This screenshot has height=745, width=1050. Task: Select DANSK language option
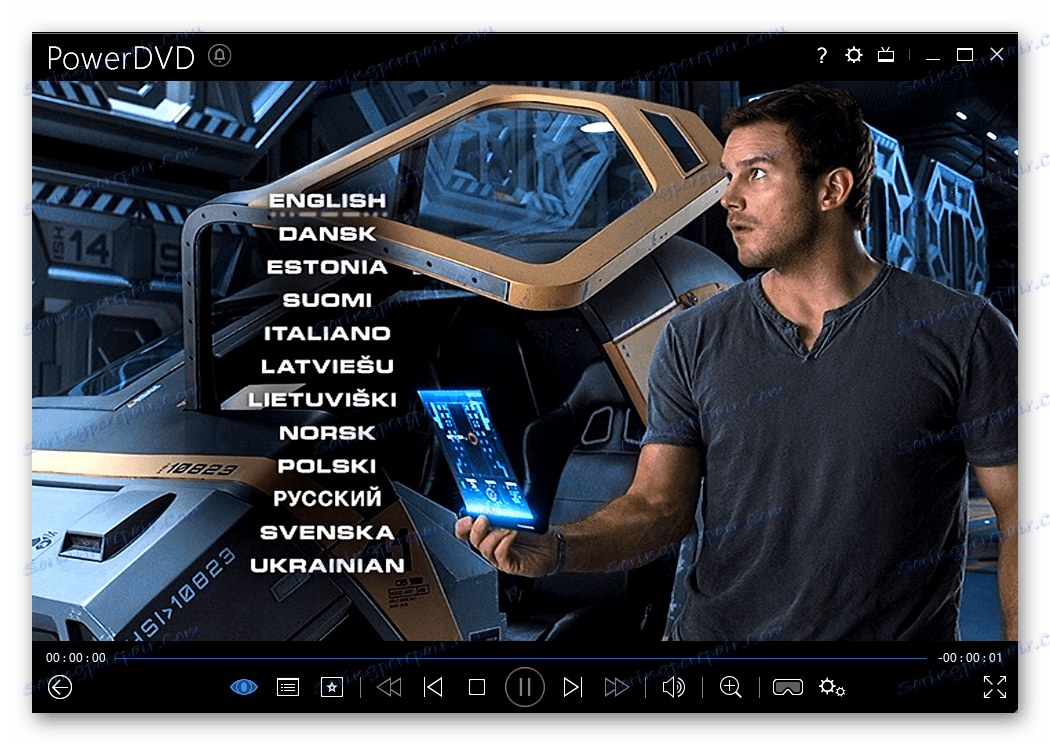click(x=327, y=234)
